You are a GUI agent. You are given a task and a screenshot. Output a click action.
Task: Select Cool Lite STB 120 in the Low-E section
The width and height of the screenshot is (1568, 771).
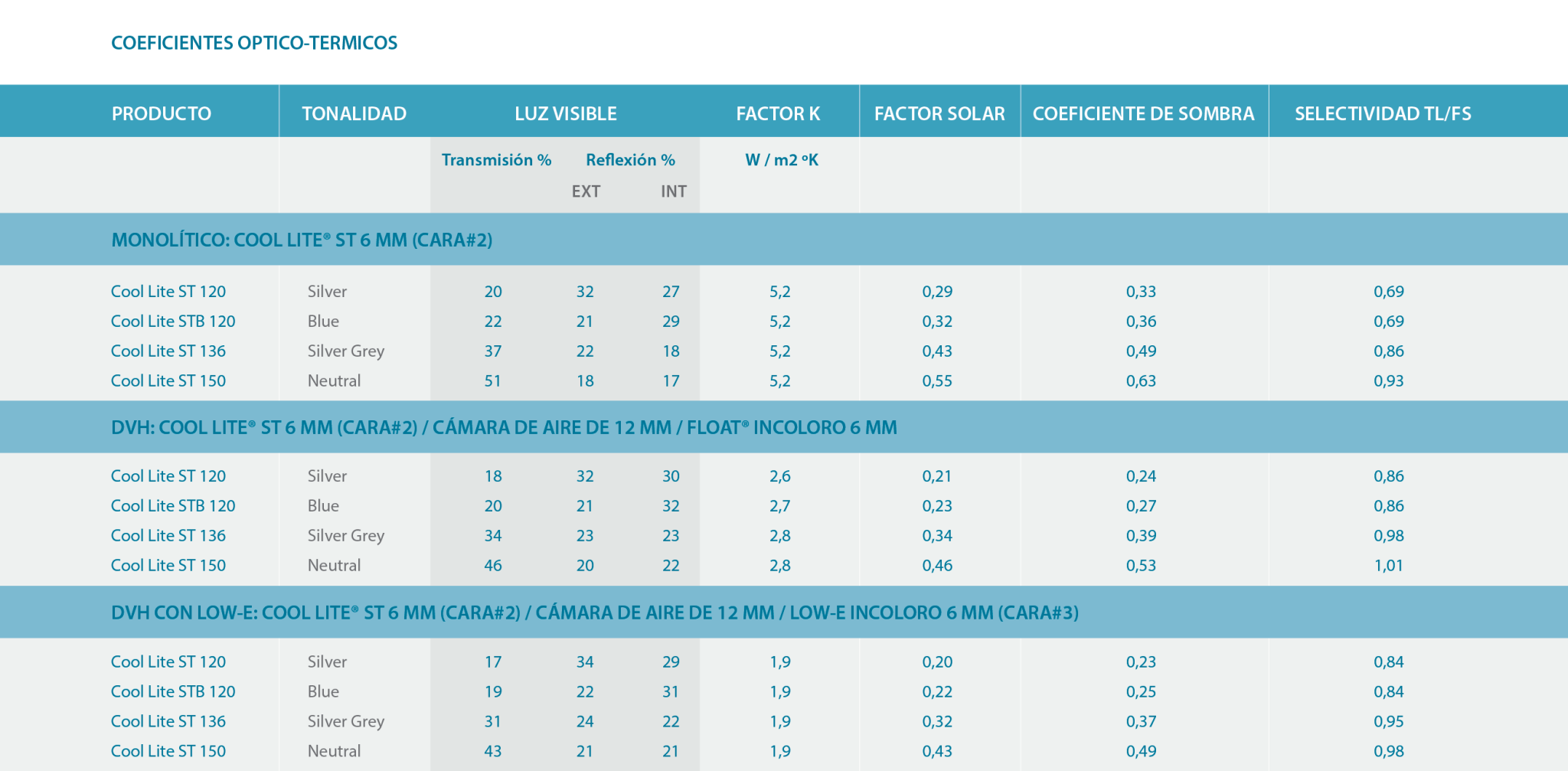tap(173, 692)
